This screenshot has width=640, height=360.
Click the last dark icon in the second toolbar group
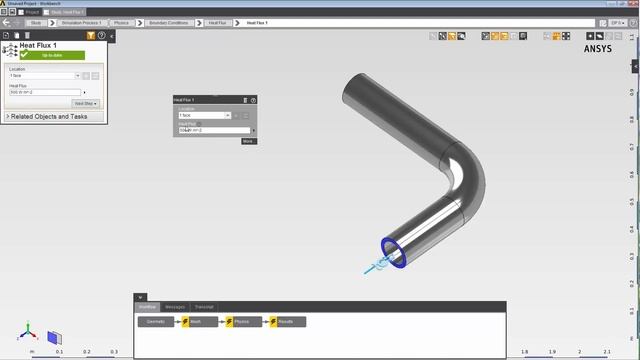[x=523, y=36]
